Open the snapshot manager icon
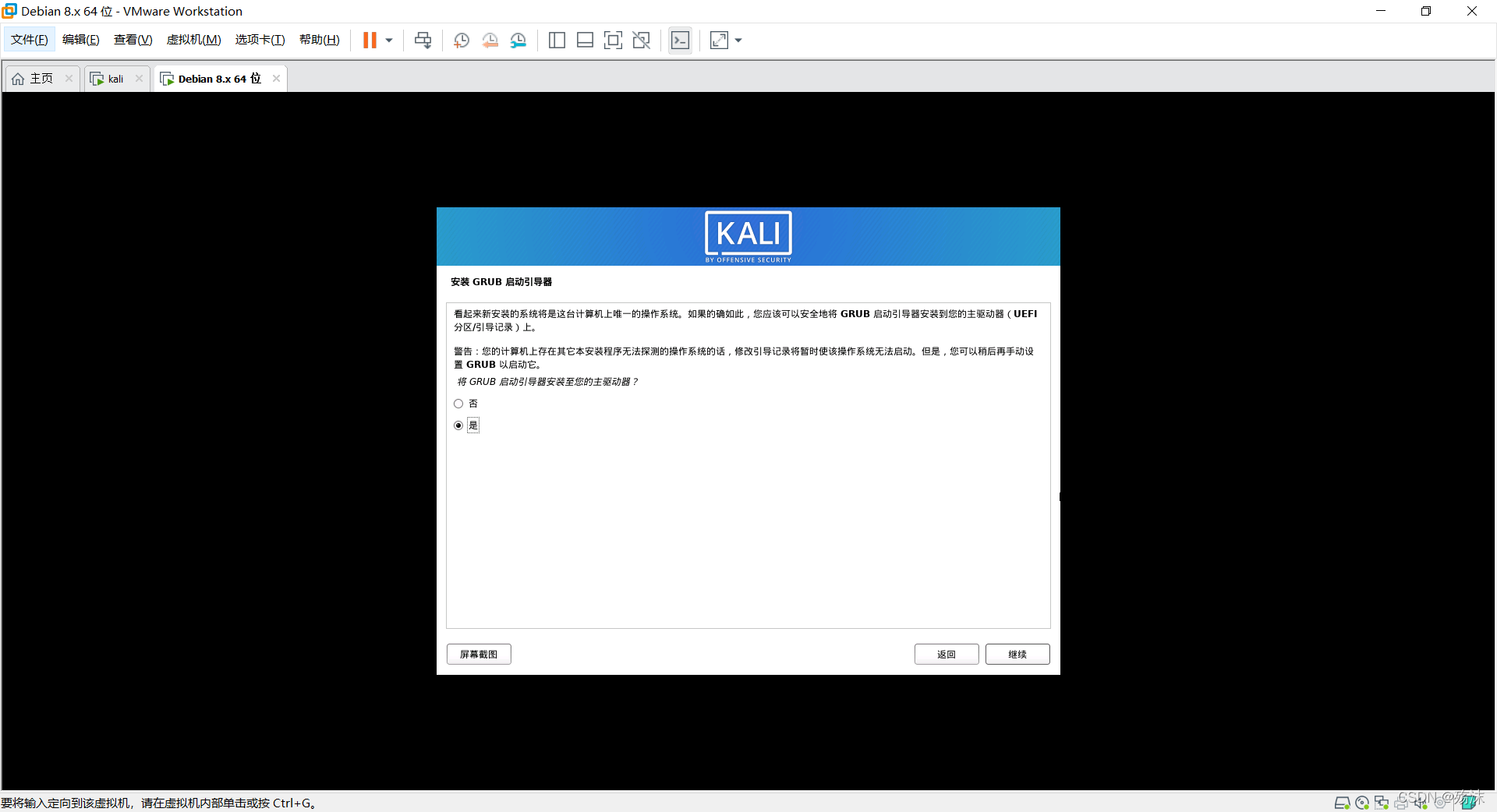 pos(518,41)
